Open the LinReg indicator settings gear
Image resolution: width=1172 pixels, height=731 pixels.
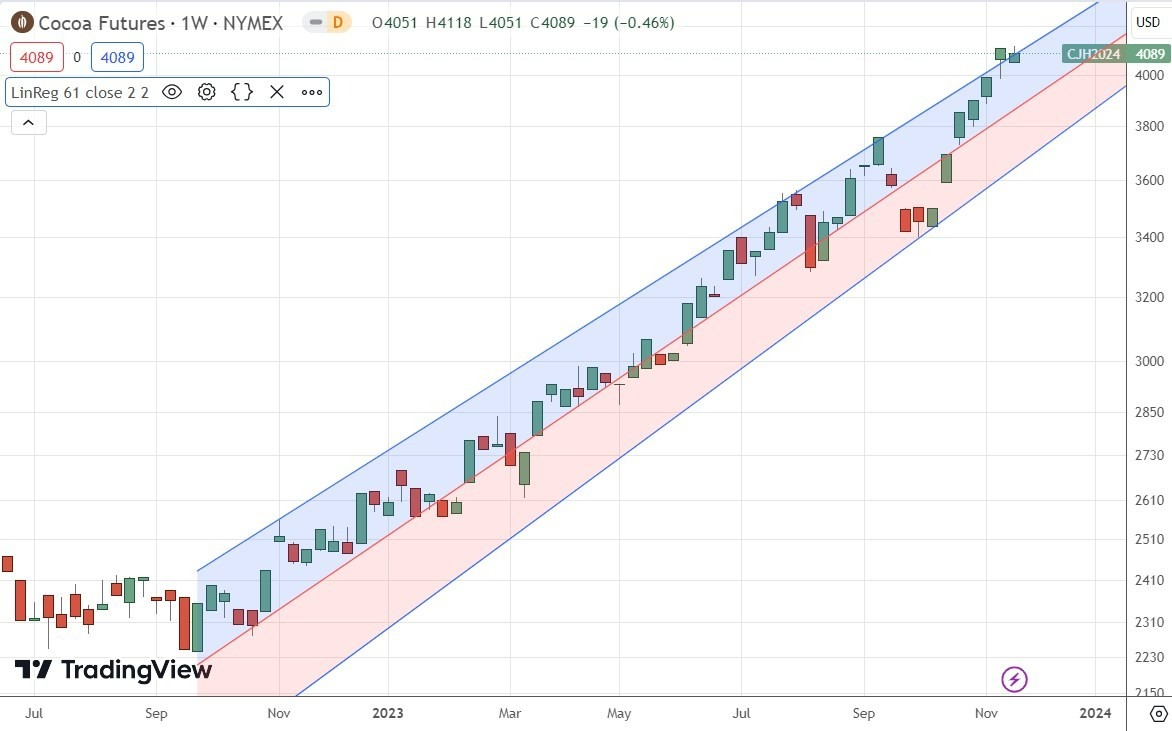[x=206, y=92]
